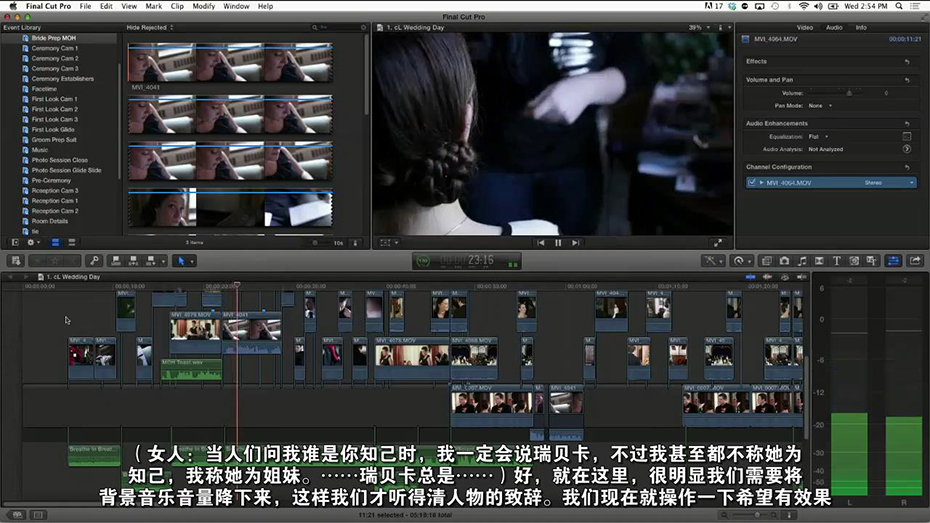
Task: Reset the Volume and Pan section
Action: (906, 79)
